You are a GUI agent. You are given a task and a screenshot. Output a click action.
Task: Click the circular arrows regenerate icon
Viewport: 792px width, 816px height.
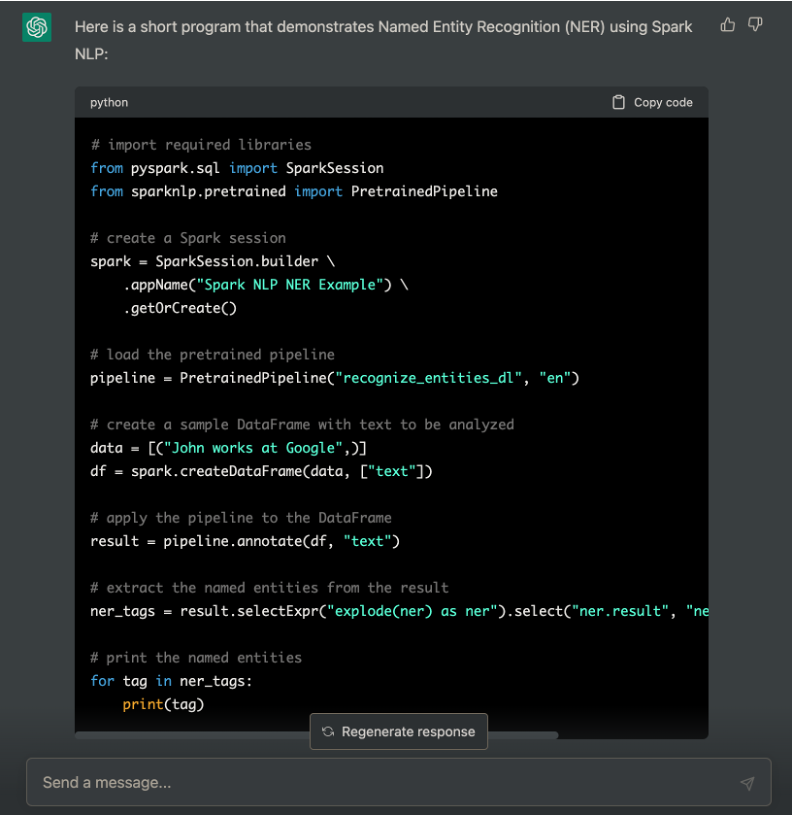[x=328, y=732]
